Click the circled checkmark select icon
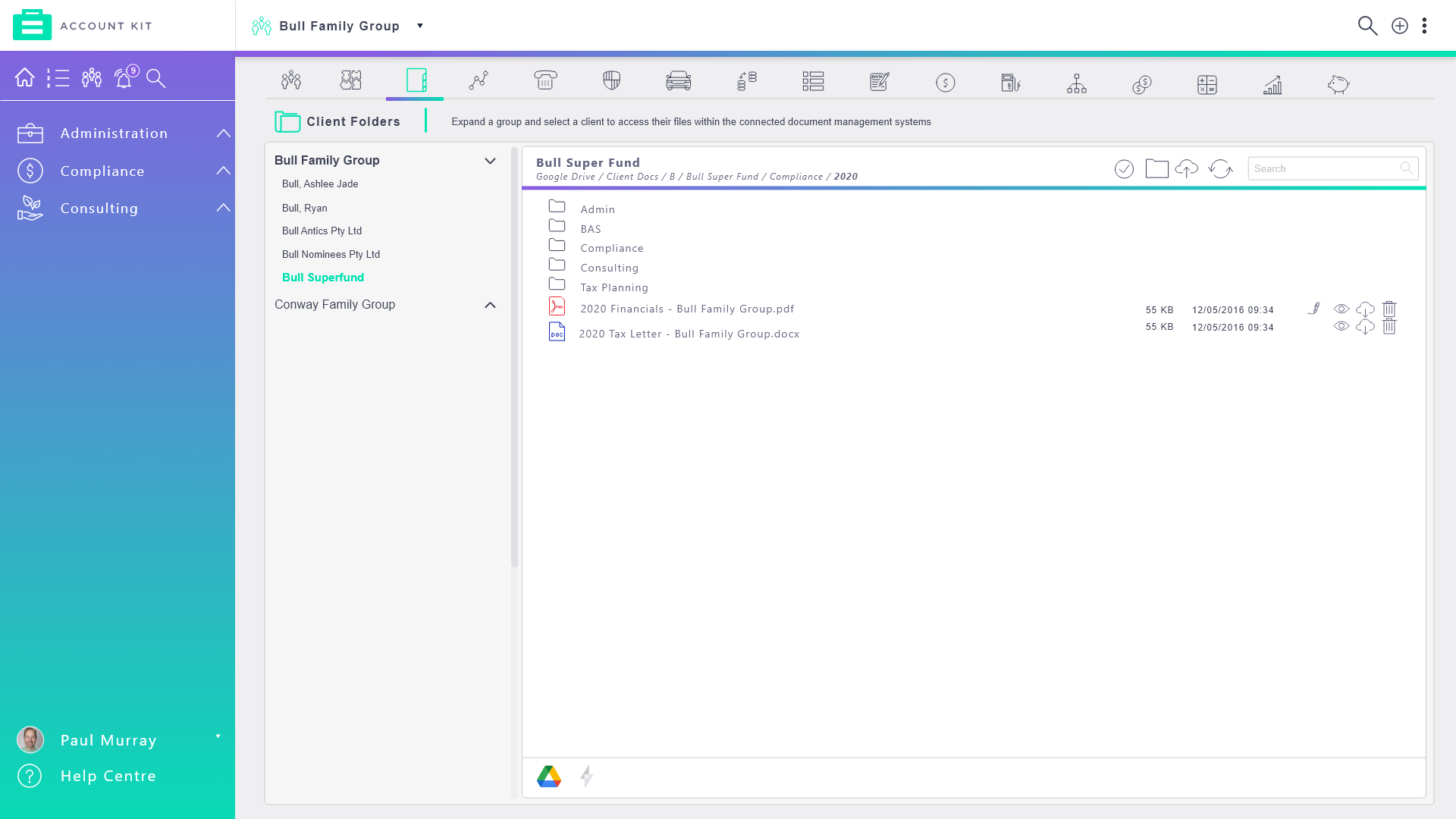This screenshot has width=1456, height=819. point(1124,168)
